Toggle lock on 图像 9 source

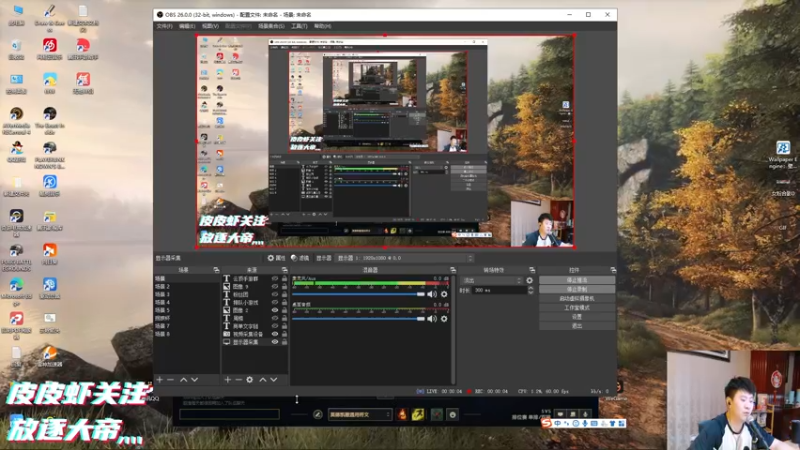pos(284,287)
